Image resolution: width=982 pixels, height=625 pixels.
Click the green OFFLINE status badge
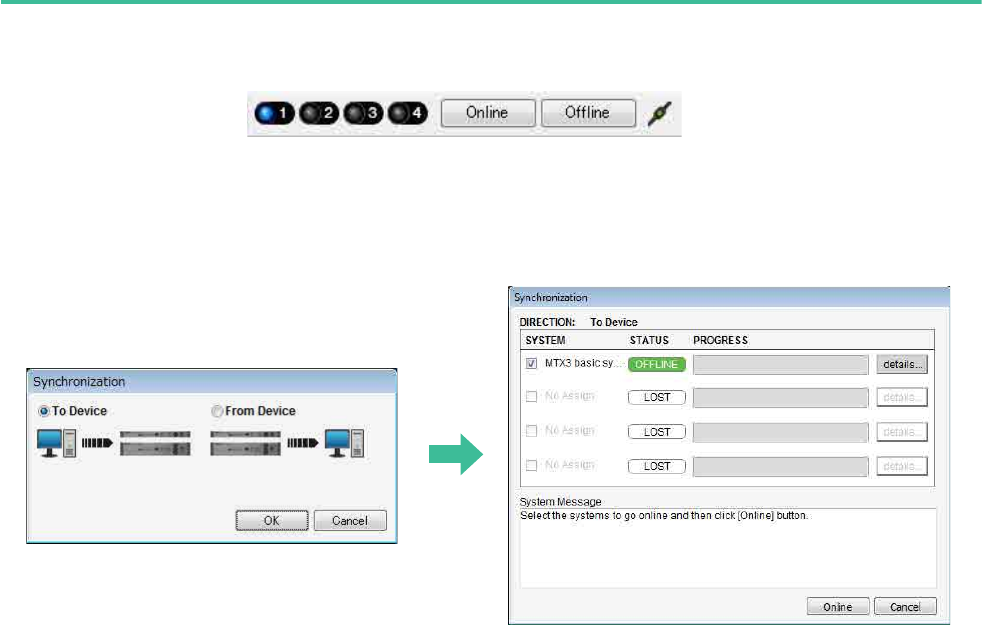tap(656, 364)
